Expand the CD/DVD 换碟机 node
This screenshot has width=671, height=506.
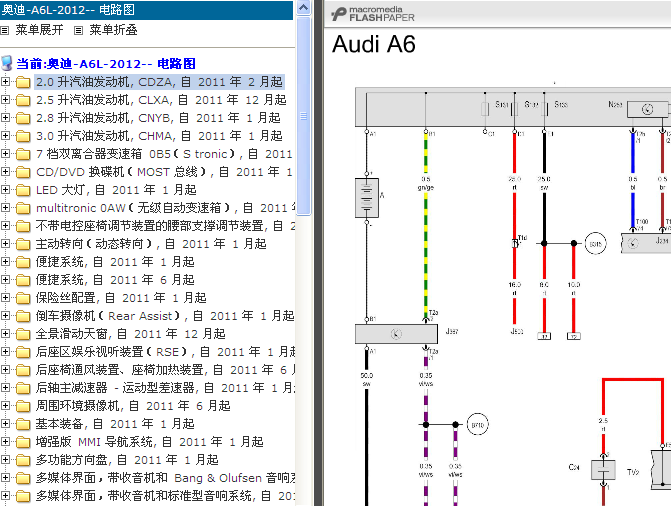(x=5, y=171)
